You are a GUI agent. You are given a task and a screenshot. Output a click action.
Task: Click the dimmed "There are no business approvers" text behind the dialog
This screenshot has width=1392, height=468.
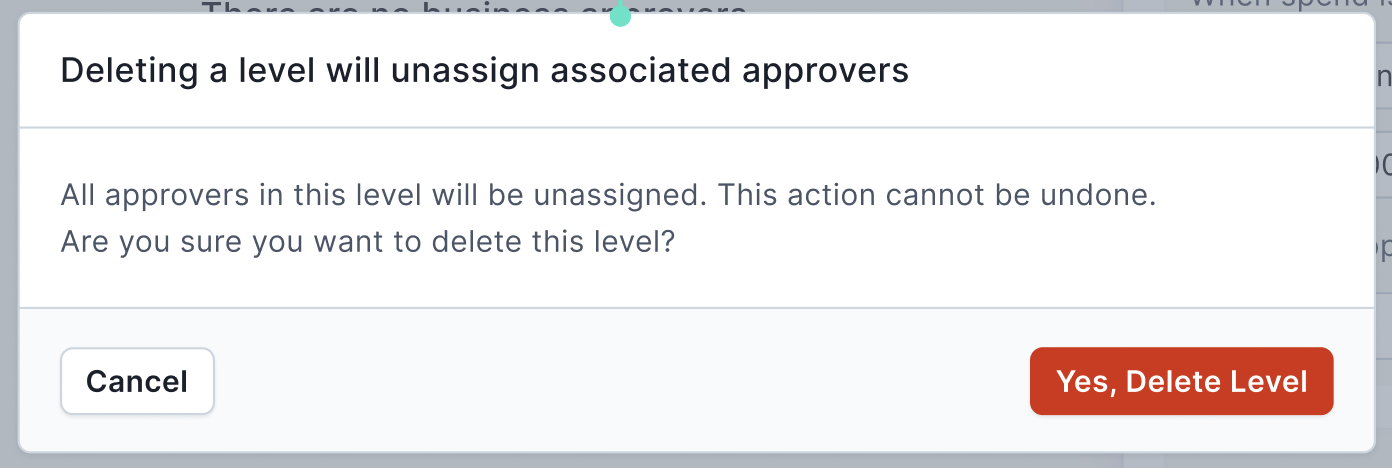(x=475, y=7)
